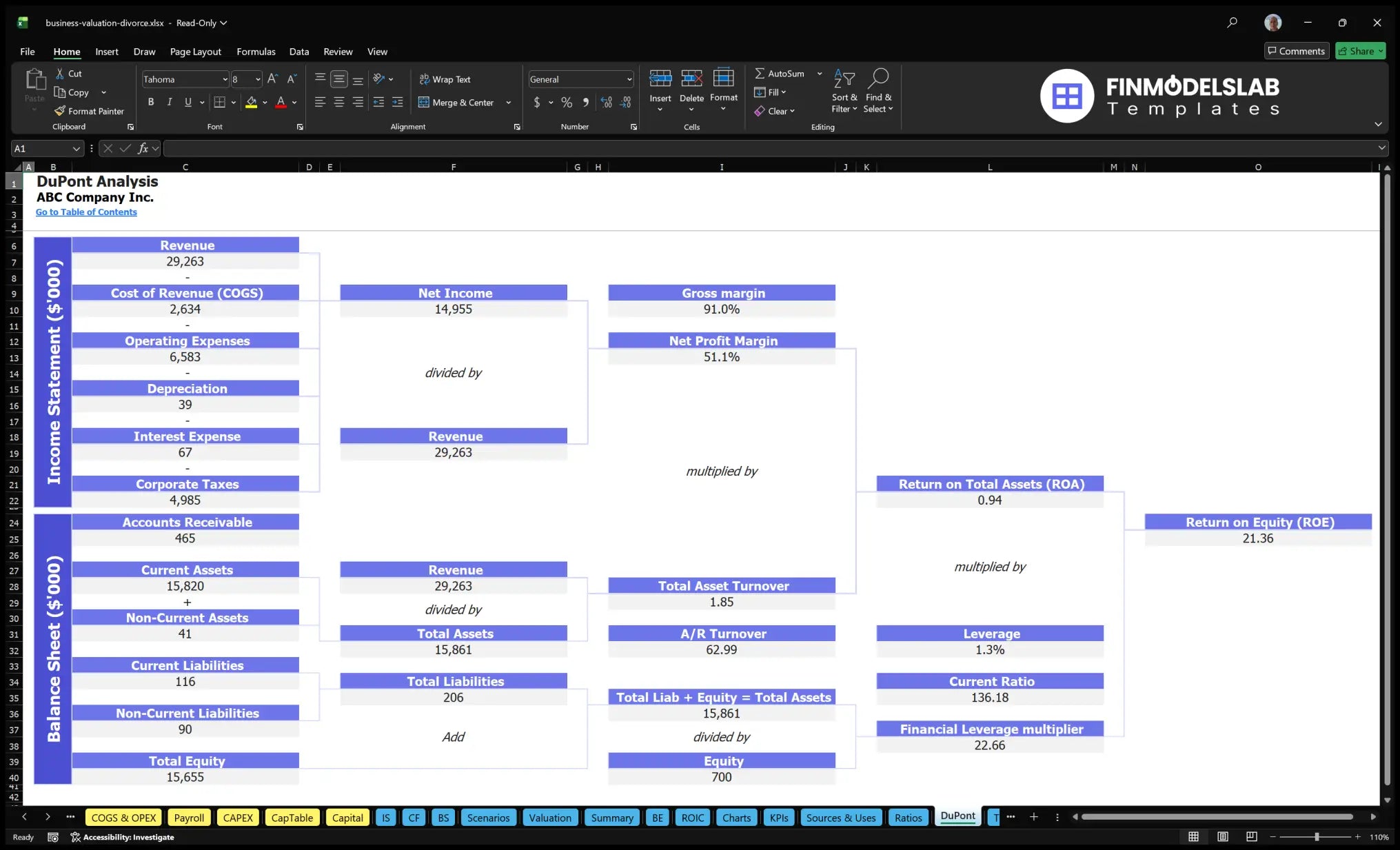Screen dimensions: 1400x850
Task: Click the Sort & Filter icon
Action: click(844, 78)
